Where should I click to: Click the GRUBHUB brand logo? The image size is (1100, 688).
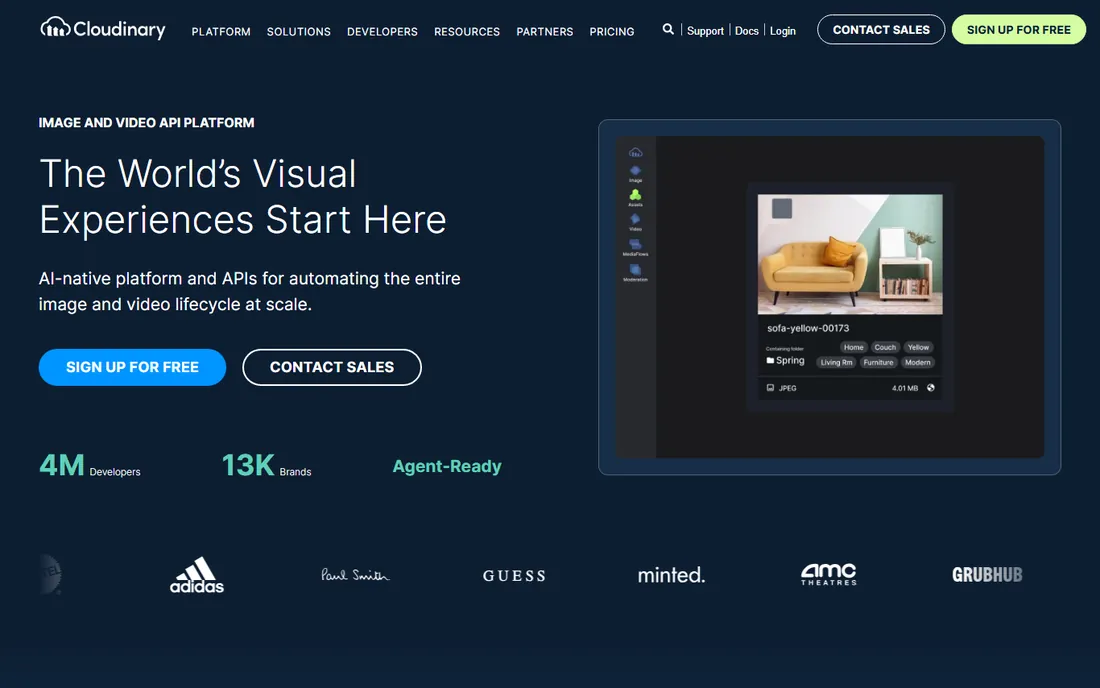pyautogui.click(x=987, y=575)
